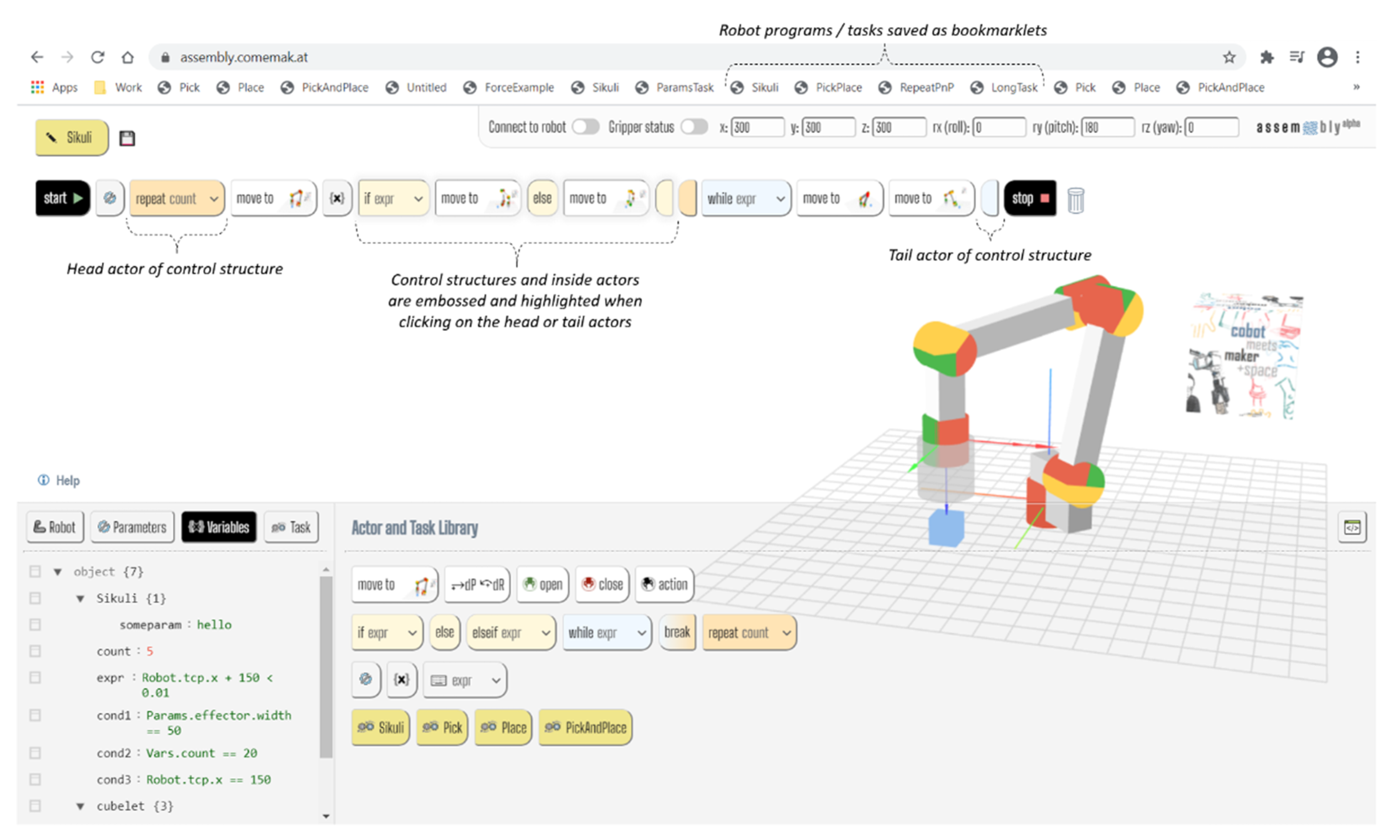Open the while expr dropdown in library
The width and height of the screenshot is (1400, 840).
(641, 633)
